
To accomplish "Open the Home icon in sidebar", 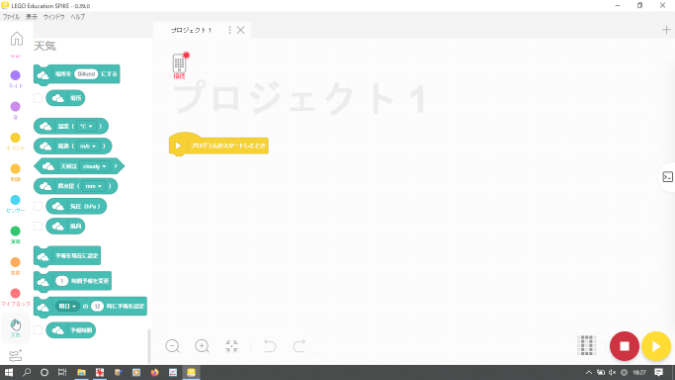I will 16,39.
